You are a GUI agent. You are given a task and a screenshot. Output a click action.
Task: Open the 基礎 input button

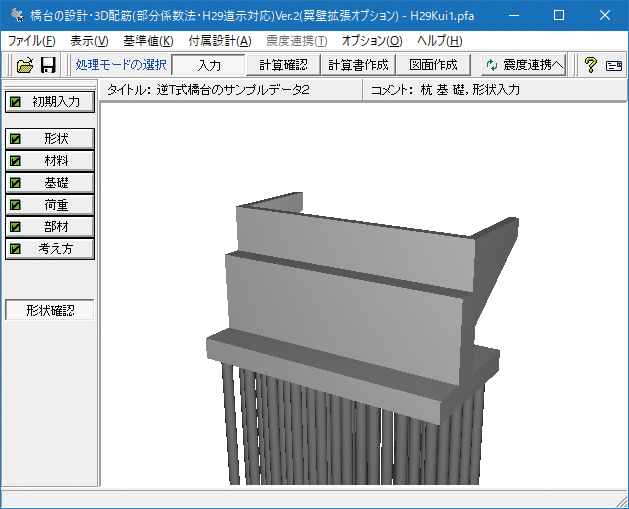(x=50, y=183)
